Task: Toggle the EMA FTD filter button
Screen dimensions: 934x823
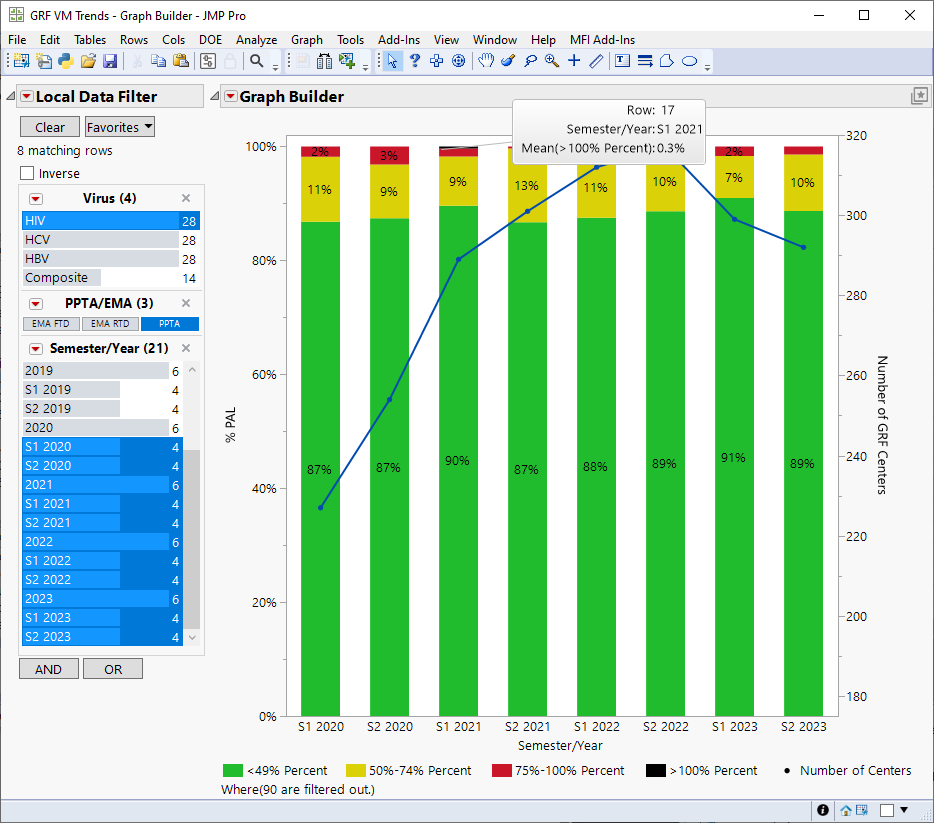Action: click(50, 323)
